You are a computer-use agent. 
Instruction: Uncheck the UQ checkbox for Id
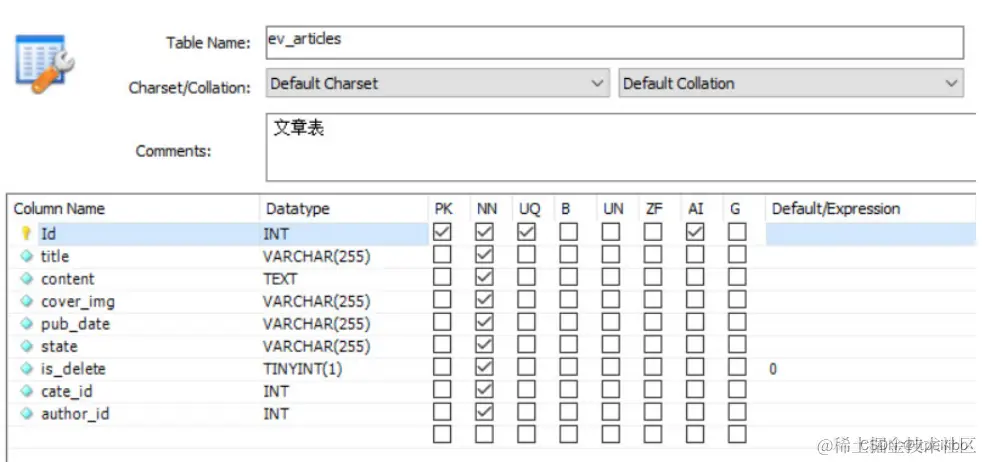527,233
